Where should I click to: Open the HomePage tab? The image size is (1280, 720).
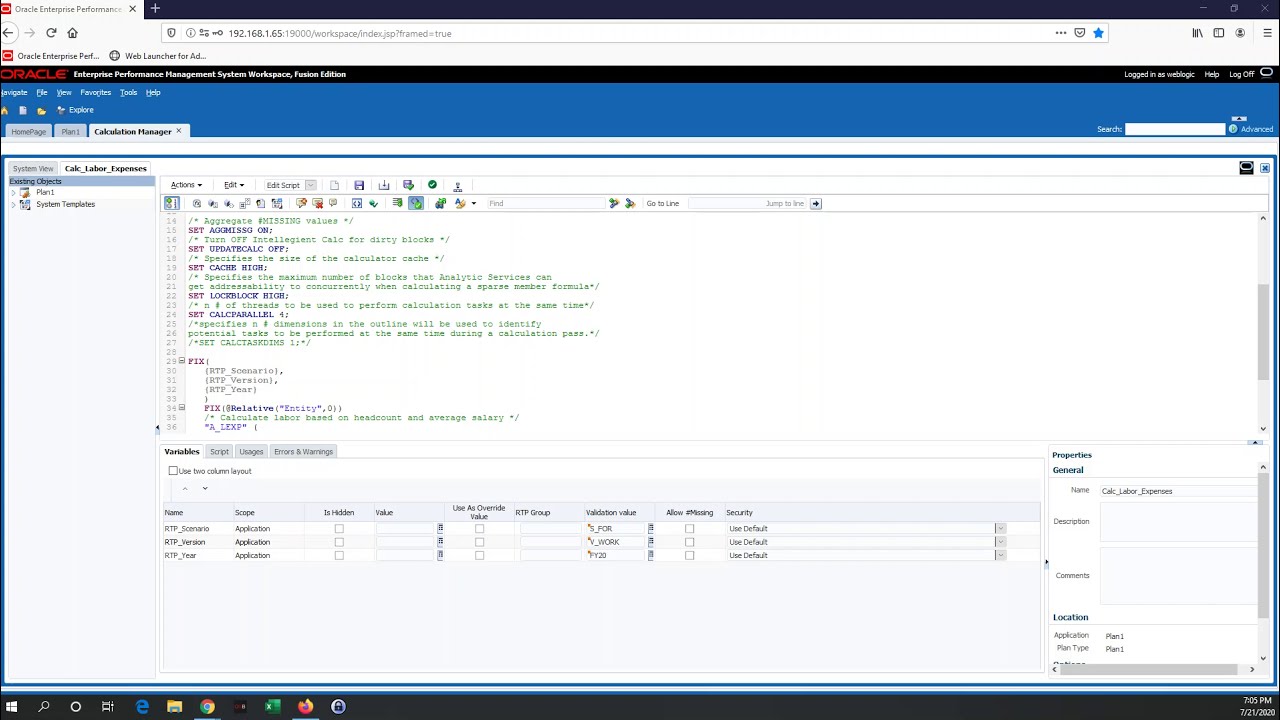coord(29,132)
